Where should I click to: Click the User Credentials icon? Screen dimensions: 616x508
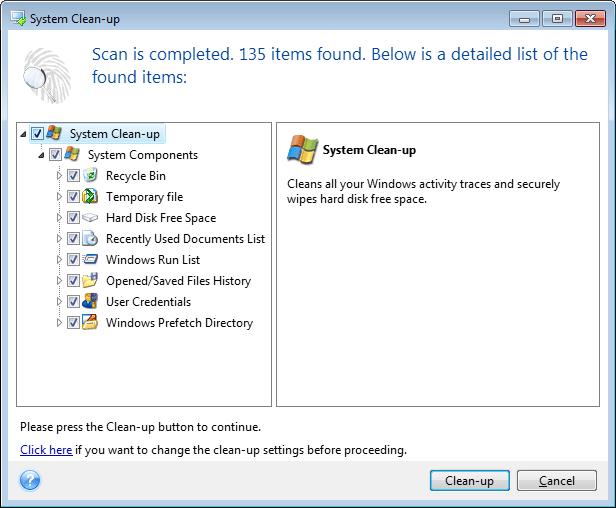90,302
